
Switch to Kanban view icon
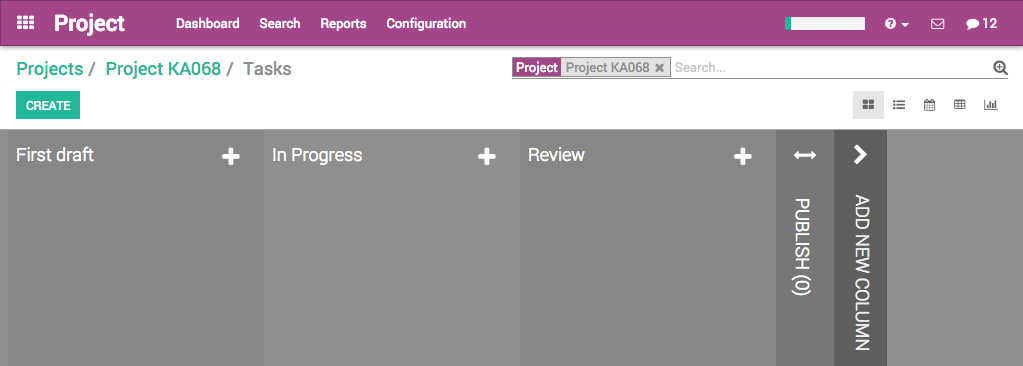point(868,105)
